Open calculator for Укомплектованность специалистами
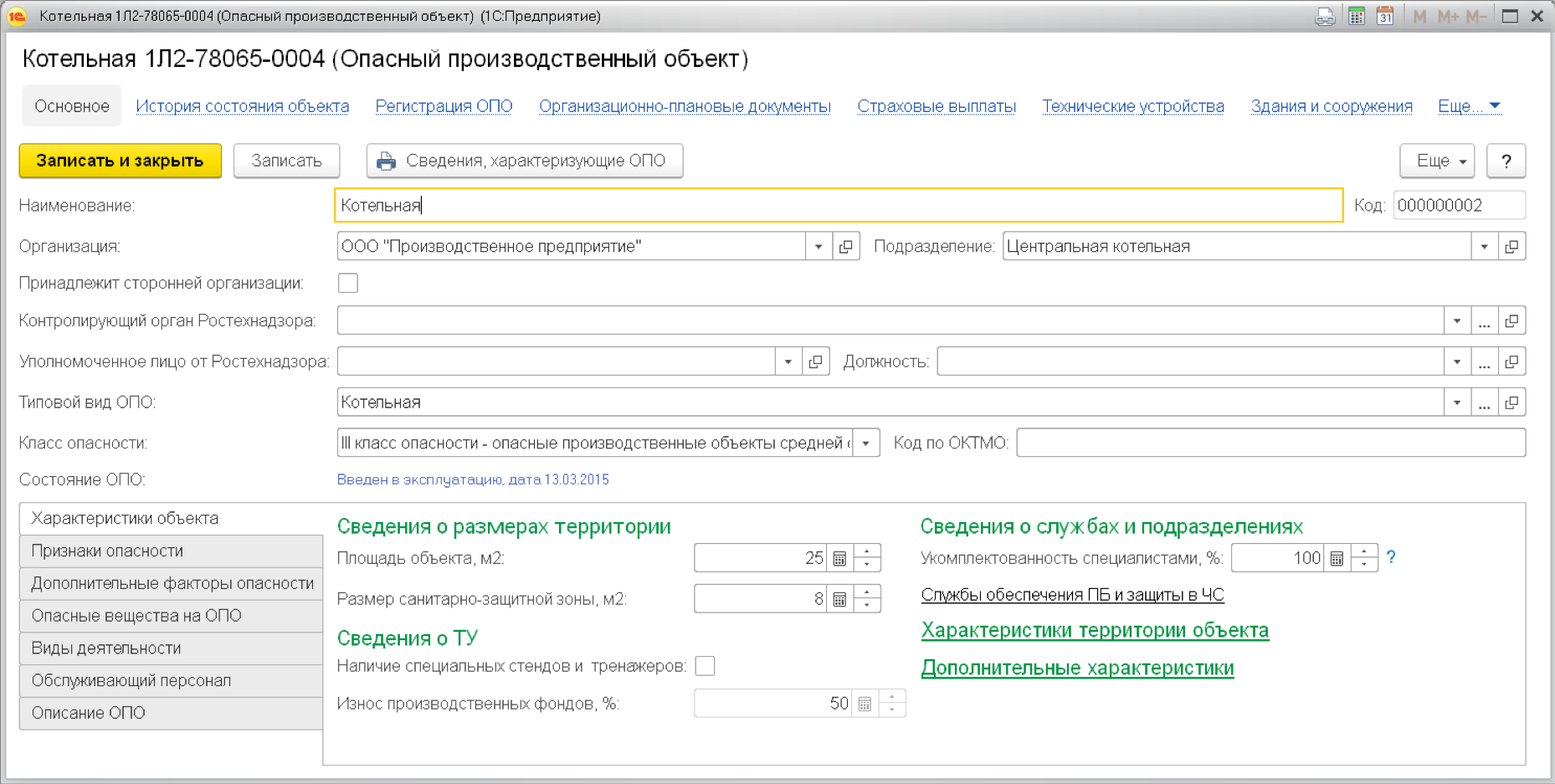 pyautogui.click(x=1337, y=558)
